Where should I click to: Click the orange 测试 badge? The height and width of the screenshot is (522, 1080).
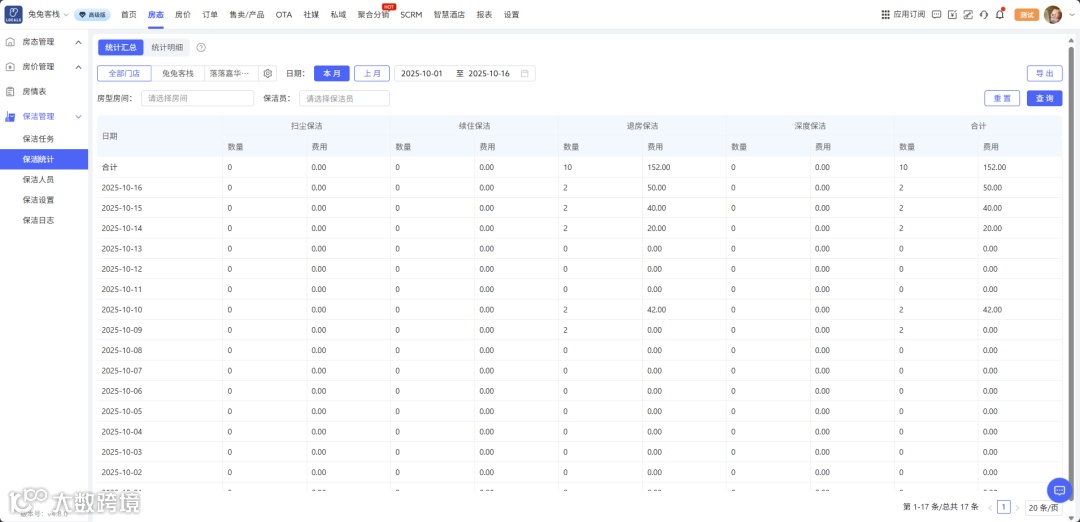(x=1026, y=14)
